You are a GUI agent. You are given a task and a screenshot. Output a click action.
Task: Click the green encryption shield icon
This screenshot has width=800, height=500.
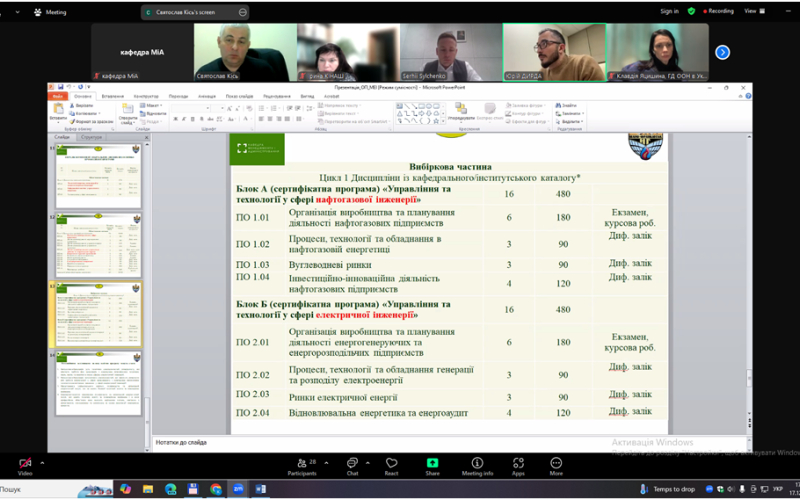coord(691,11)
